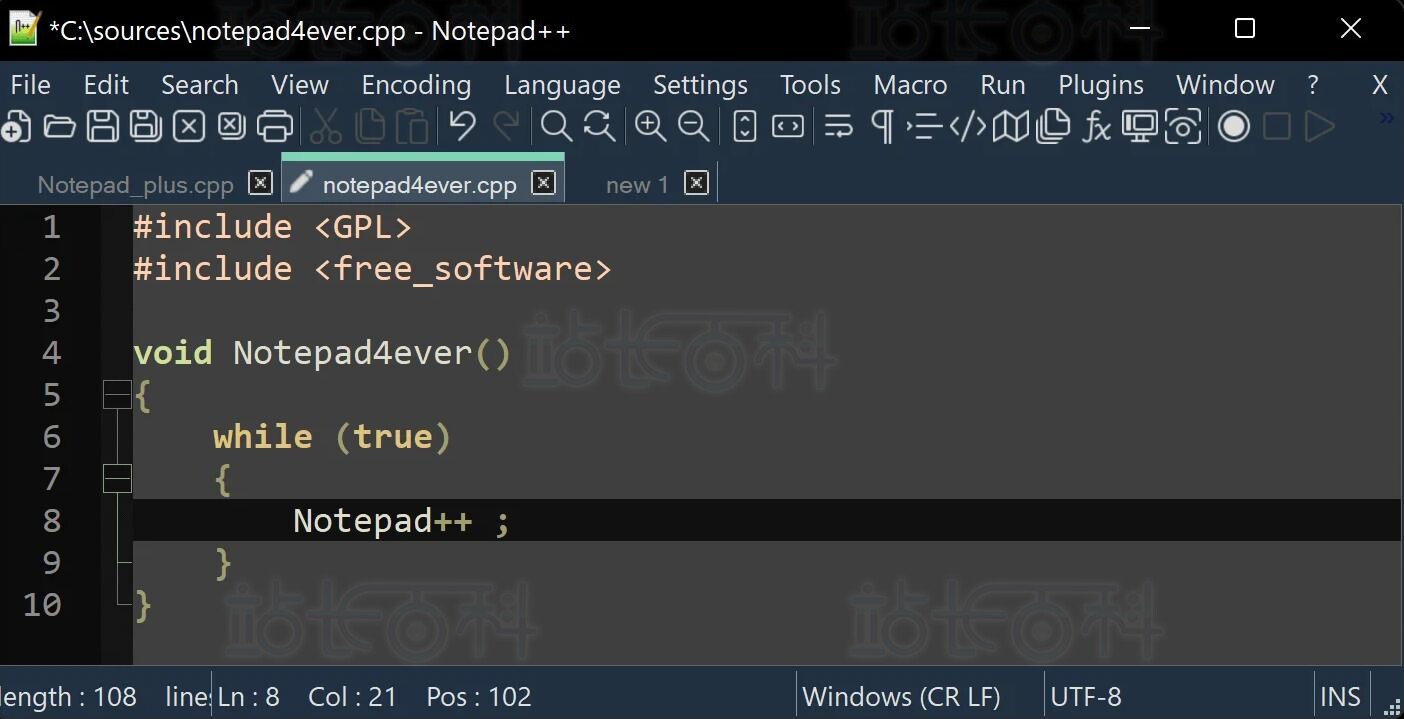
Task: Click the Copy toolbar icon
Action: coord(370,127)
